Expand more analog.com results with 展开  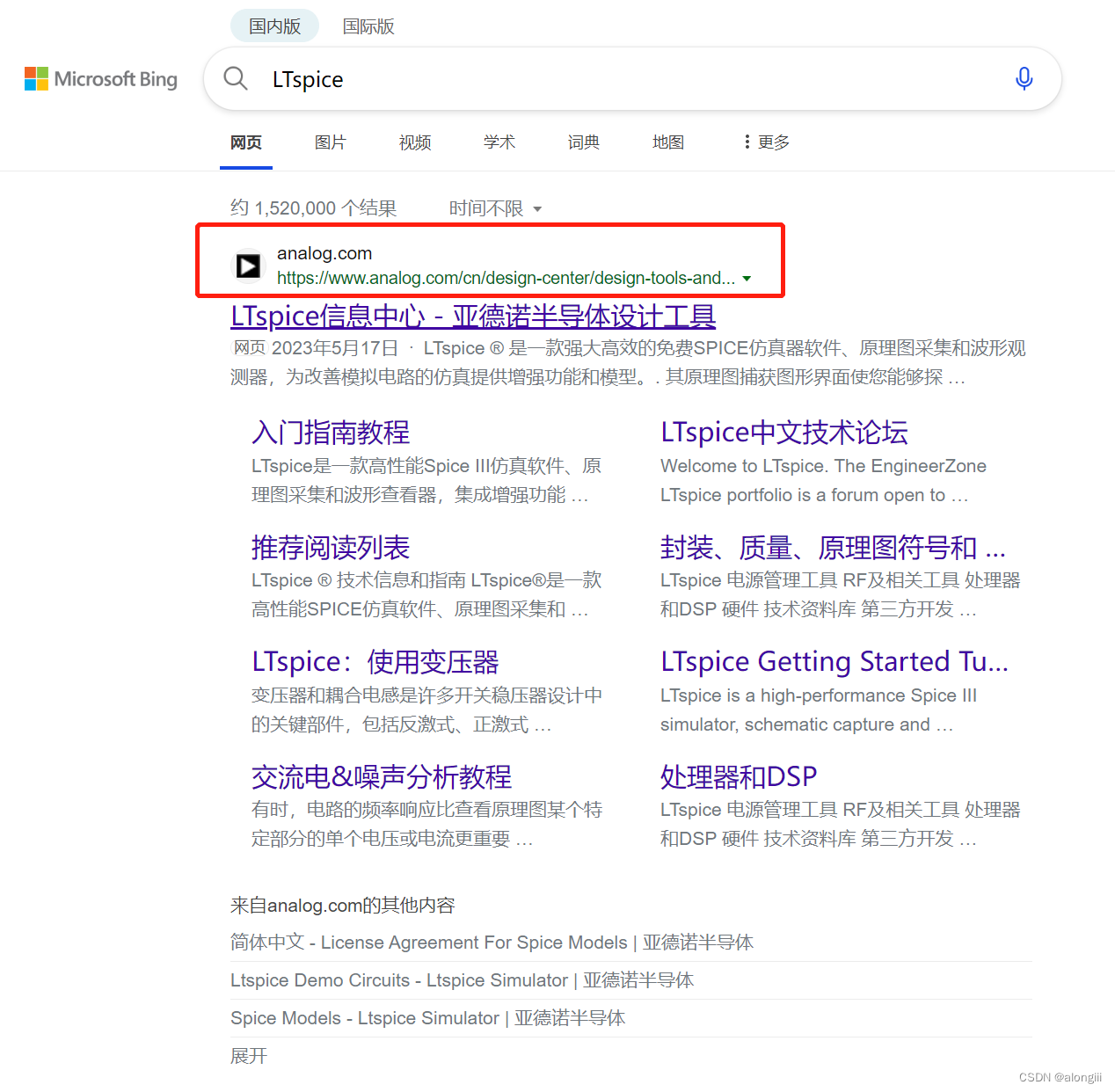pos(249,1056)
